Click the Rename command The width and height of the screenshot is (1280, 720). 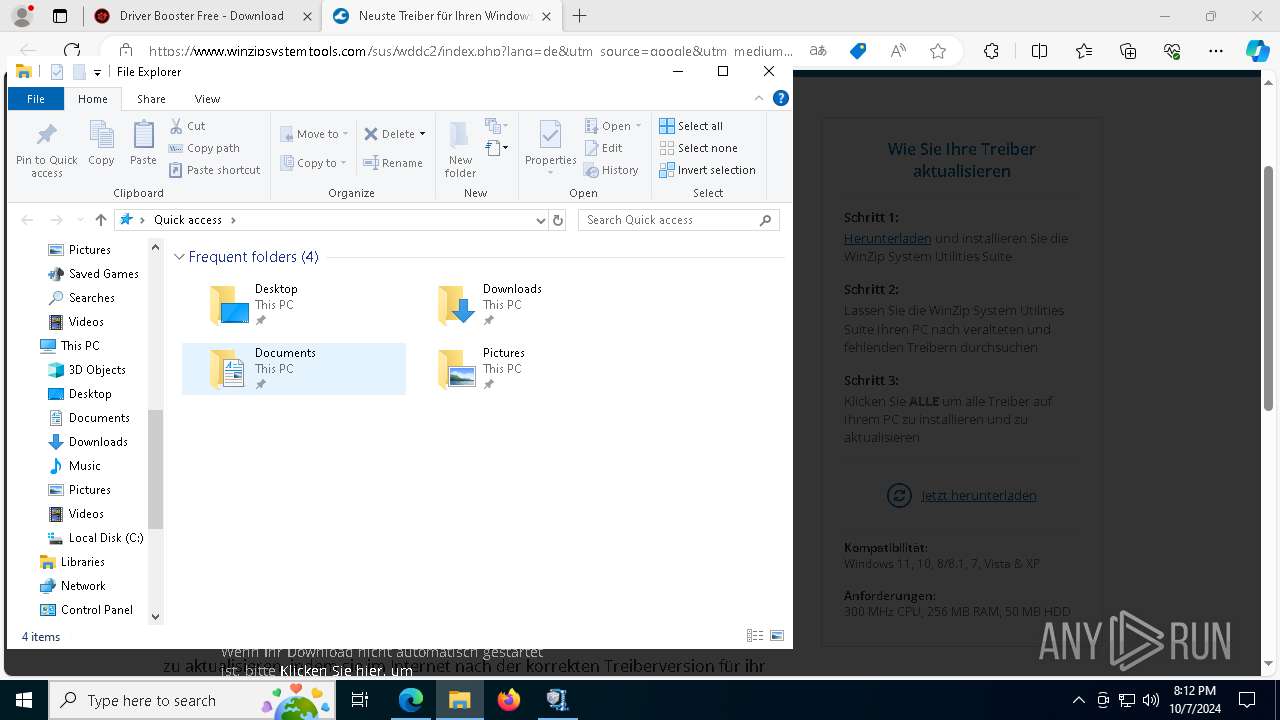tap(392, 163)
